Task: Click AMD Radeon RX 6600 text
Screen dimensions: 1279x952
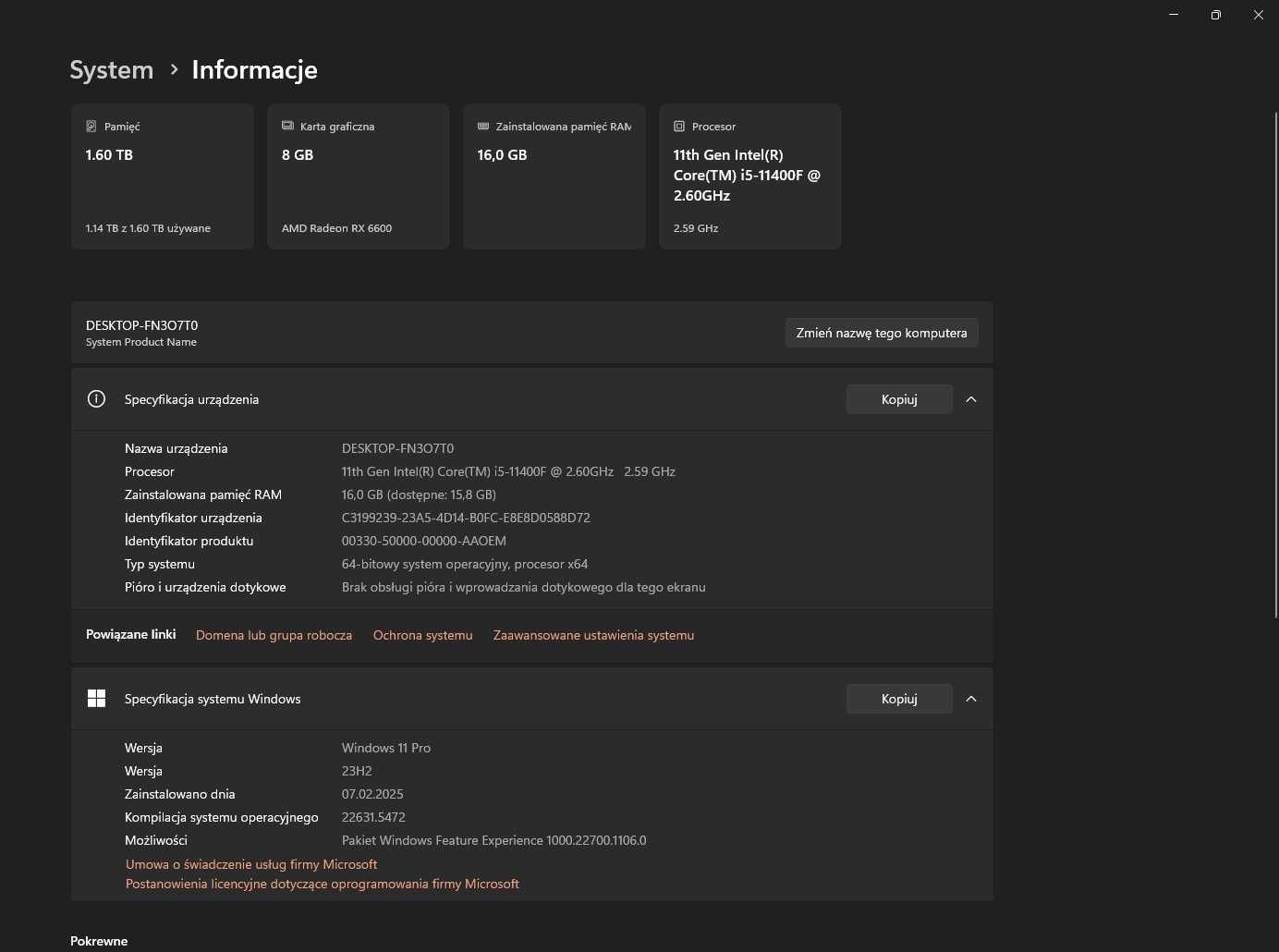Action: point(336,228)
